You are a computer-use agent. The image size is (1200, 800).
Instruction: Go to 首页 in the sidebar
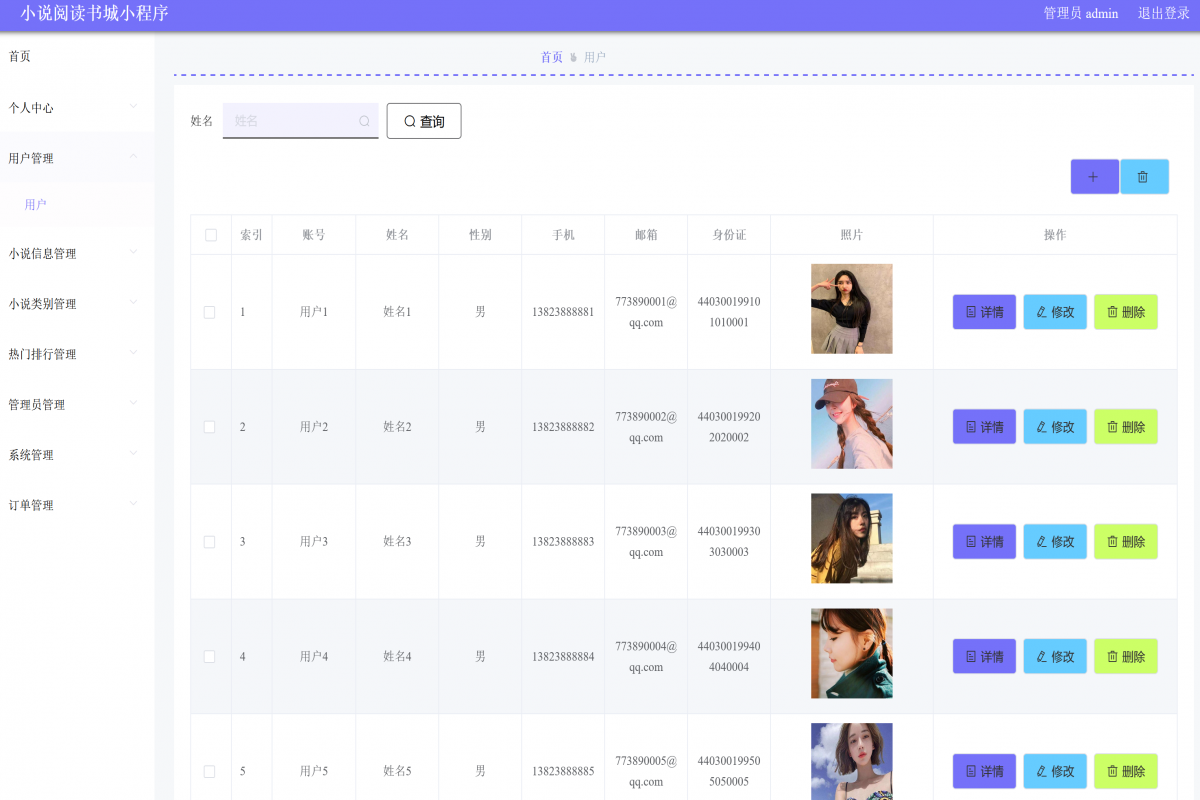tap(20, 57)
